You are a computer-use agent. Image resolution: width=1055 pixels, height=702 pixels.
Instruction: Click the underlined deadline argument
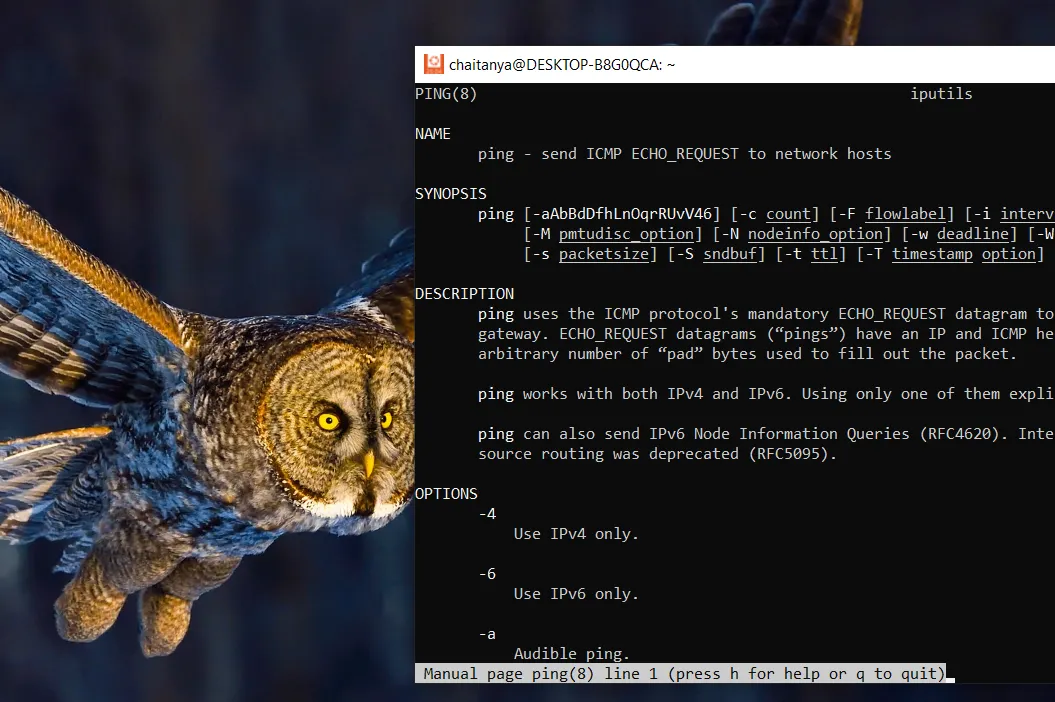pos(972,233)
